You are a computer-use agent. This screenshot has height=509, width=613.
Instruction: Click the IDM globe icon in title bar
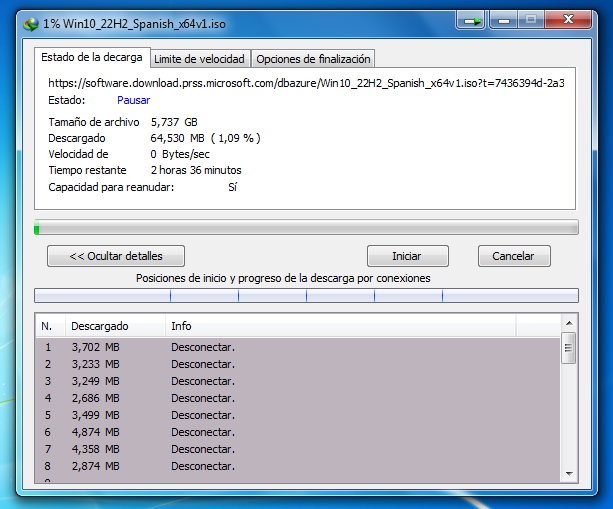tap(31, 24)
